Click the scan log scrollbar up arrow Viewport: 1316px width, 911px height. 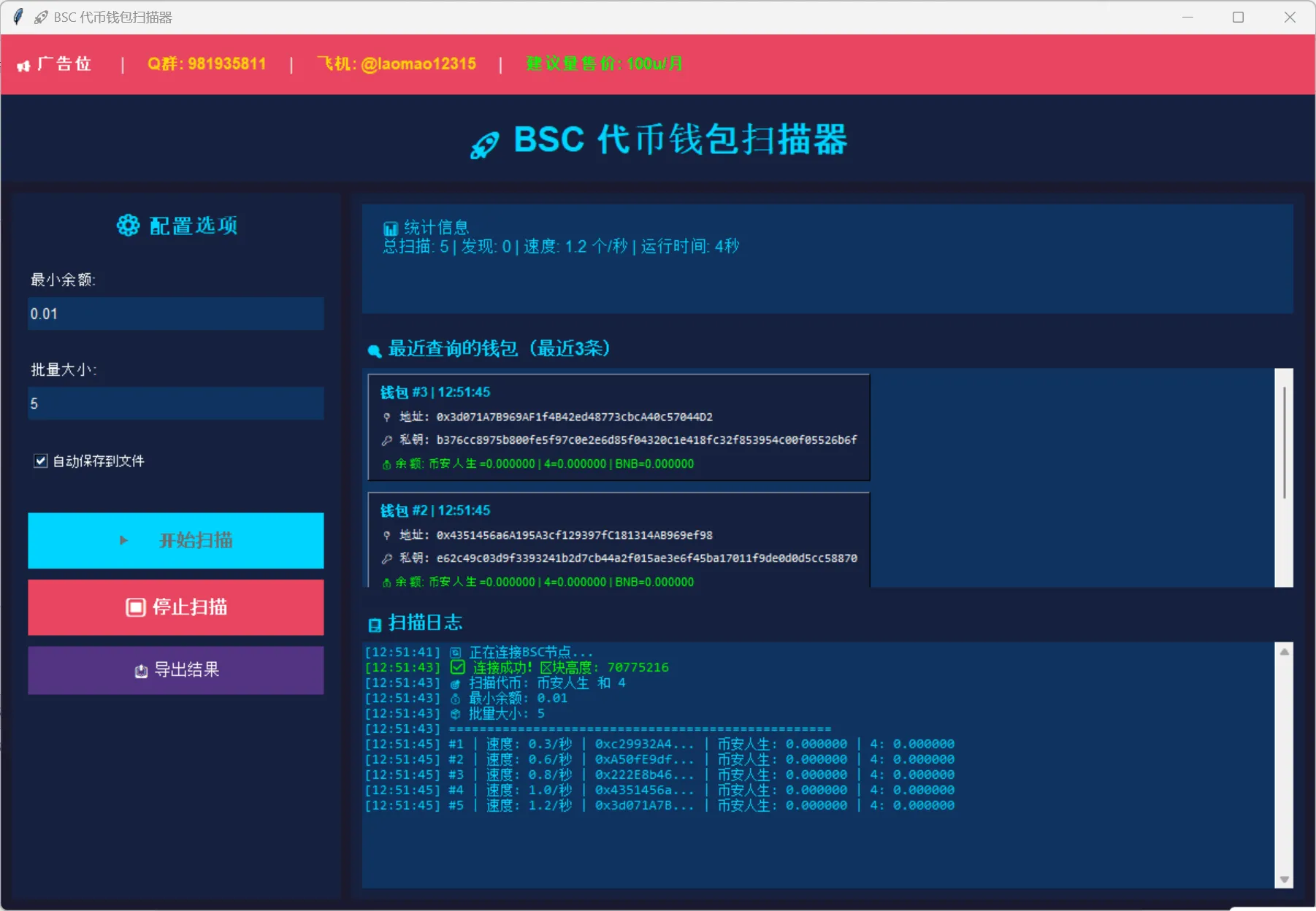pyautogui.click(x=1284, y=652)
